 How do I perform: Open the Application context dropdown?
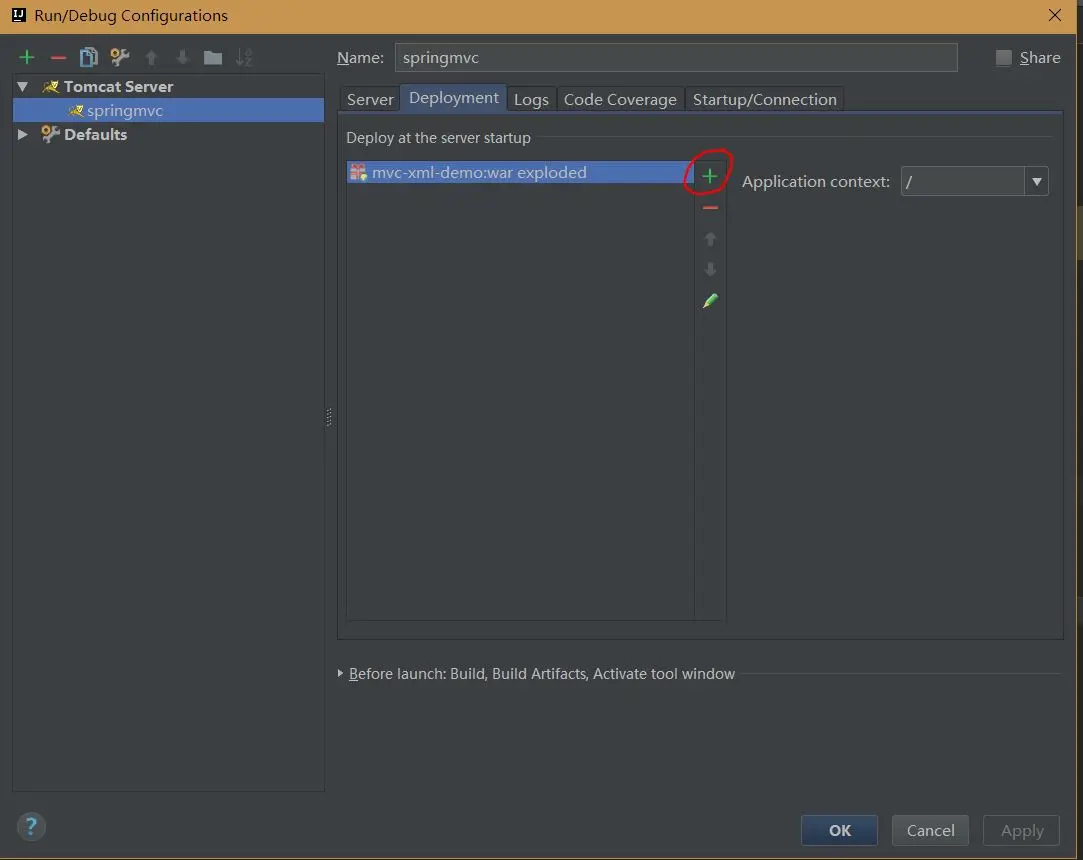click(1037, 182)
